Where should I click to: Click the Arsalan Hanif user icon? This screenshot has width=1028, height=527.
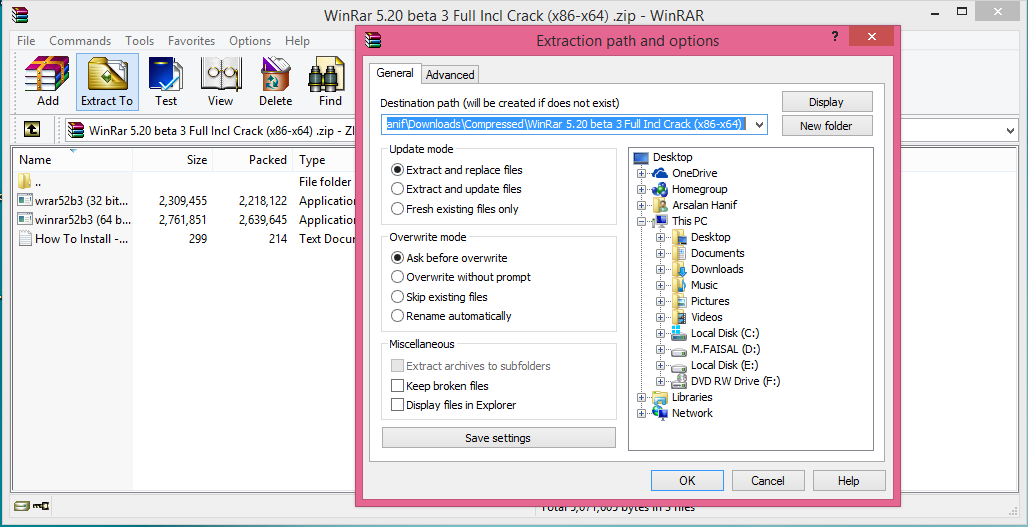660,205
